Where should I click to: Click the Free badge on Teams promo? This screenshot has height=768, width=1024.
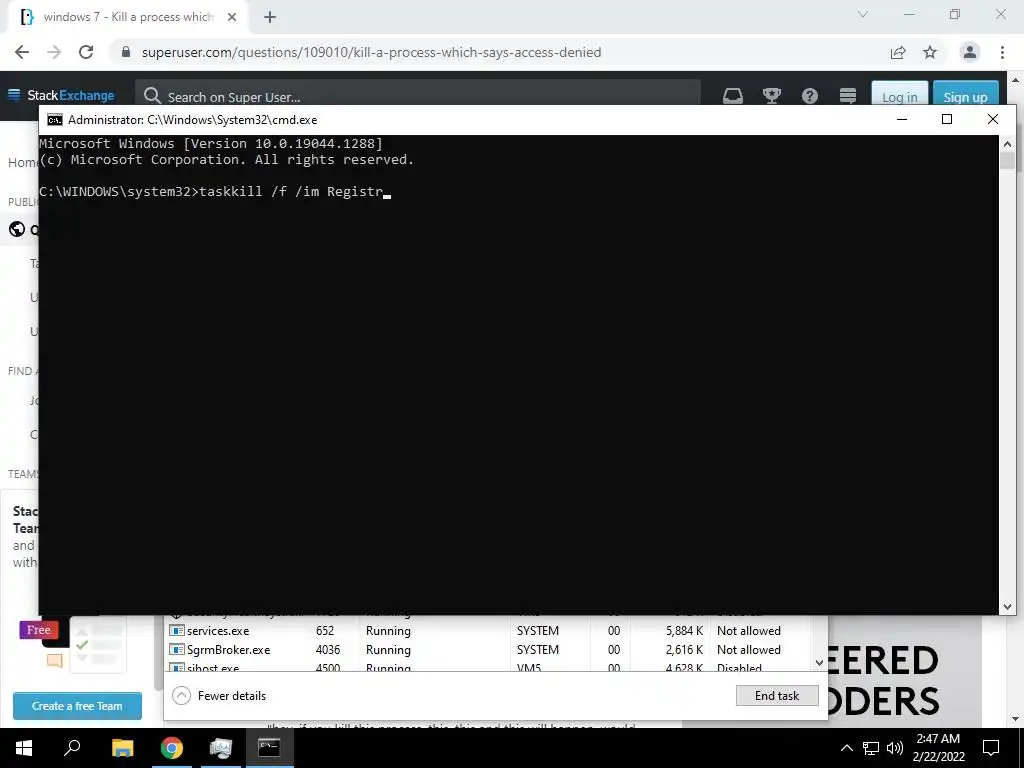pos(39,630)
